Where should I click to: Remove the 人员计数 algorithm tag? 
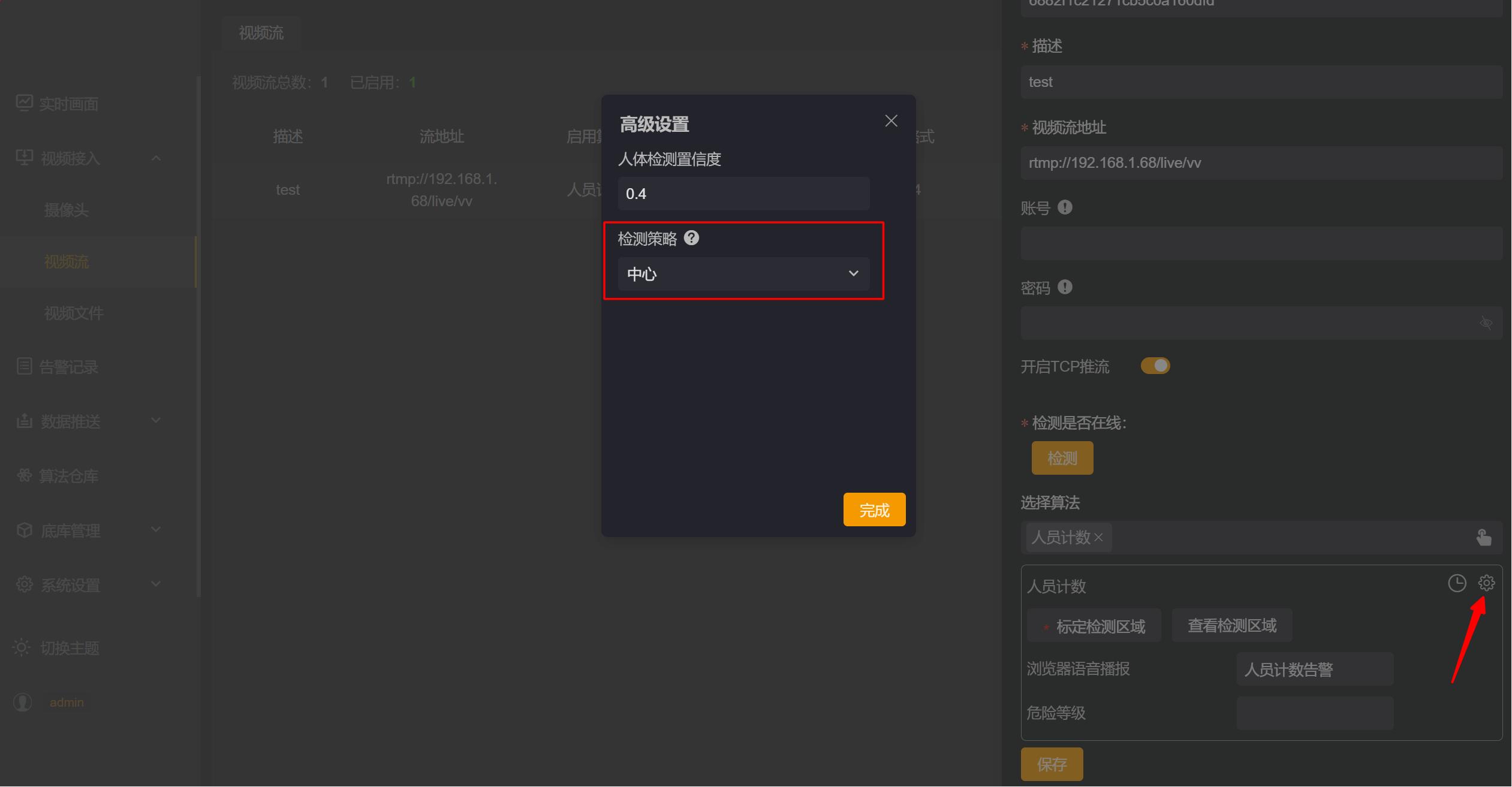tap(1098, 538)
